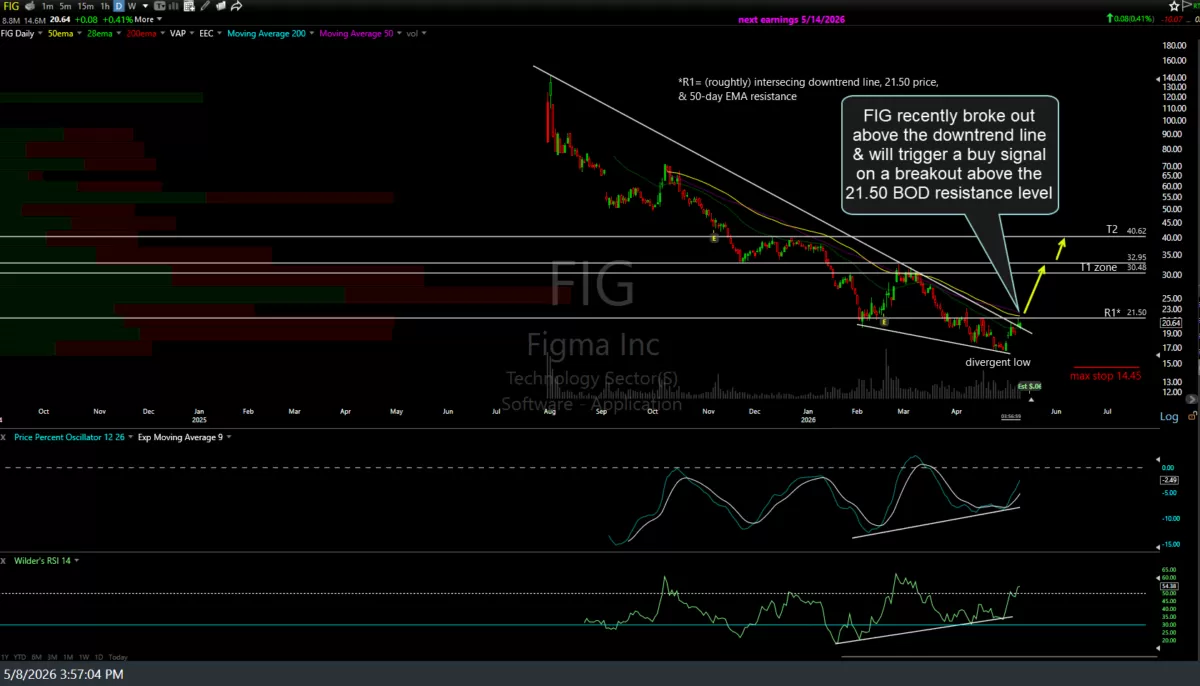This screenshot has height=686, width=1200.
Task: Set the chart range to 1Y
Action: click(x=7, y=656)
